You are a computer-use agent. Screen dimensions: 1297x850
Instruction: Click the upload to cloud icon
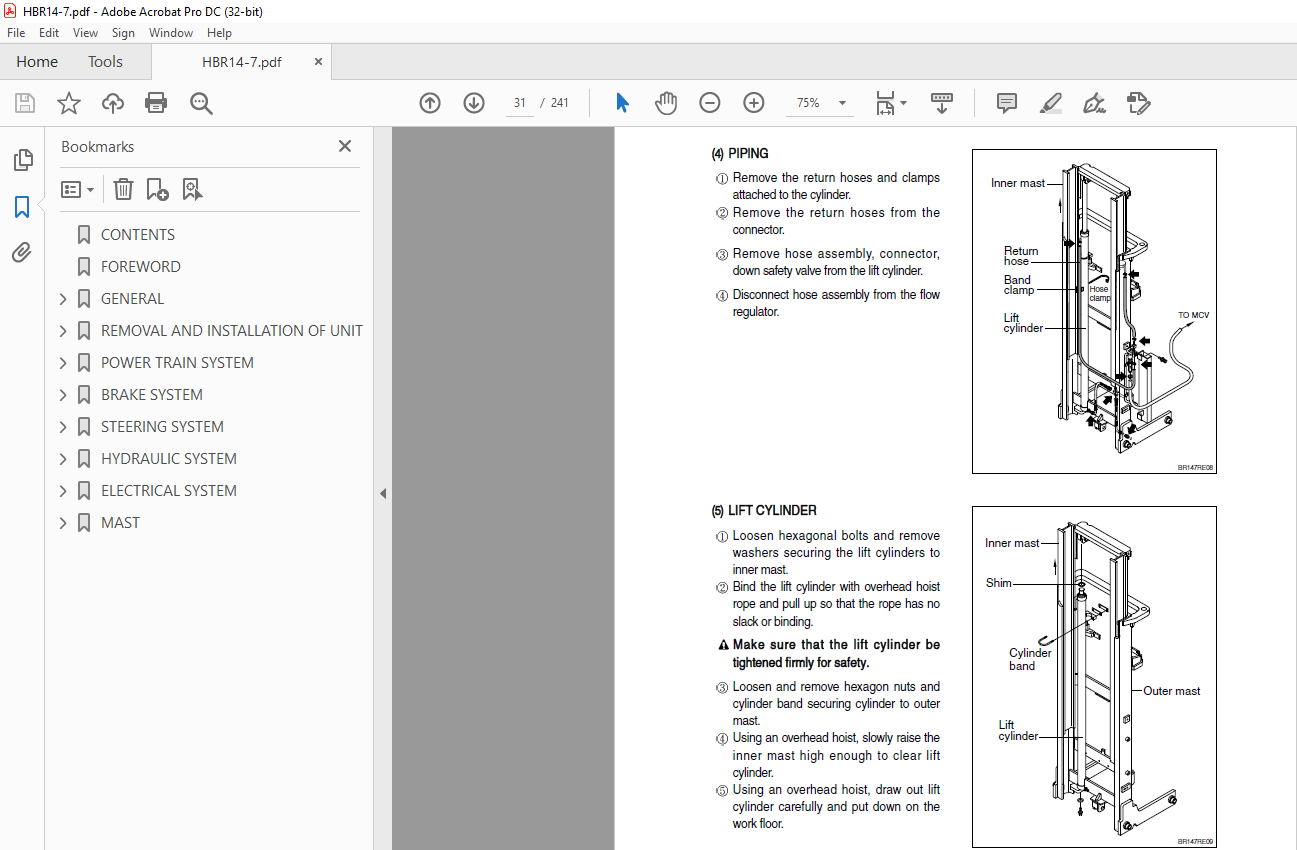pos(113,103)
